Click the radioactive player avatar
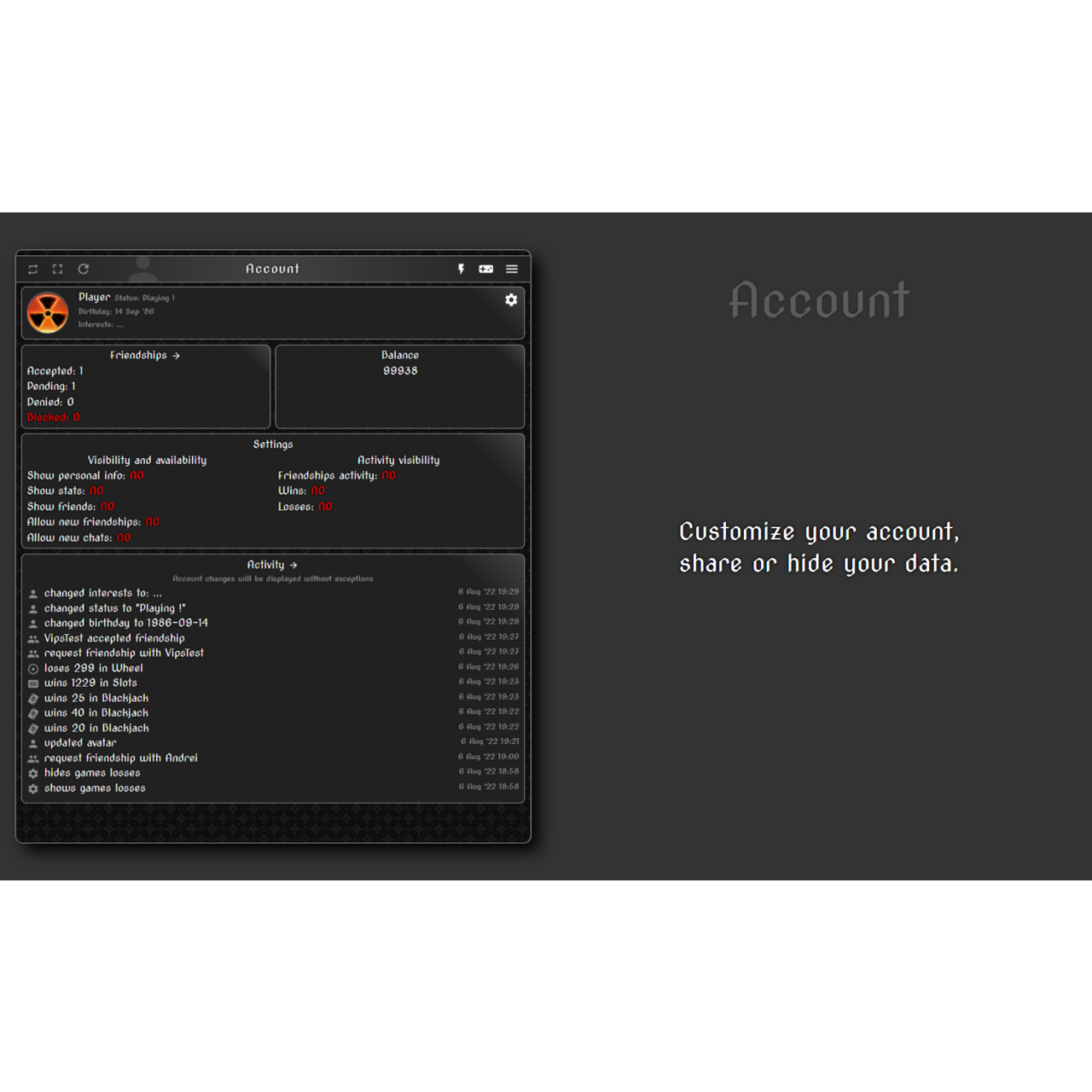The width and height of the screenshot is (1092, 1092). coord(48,312)
